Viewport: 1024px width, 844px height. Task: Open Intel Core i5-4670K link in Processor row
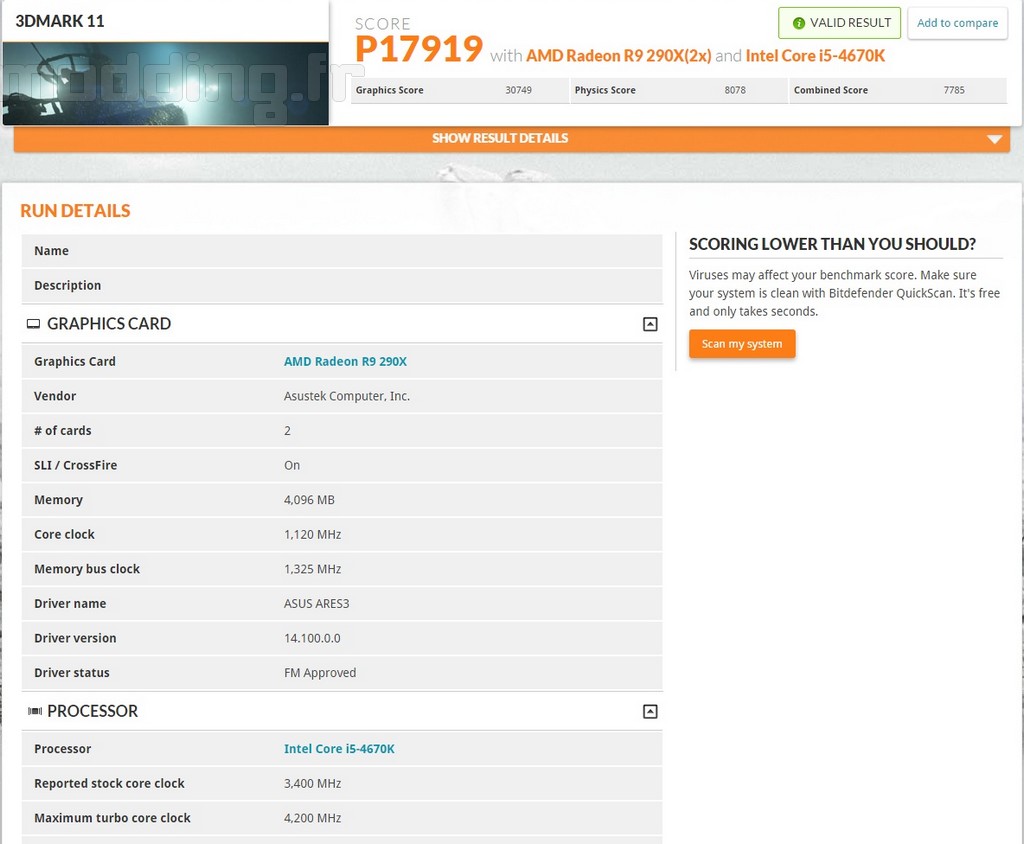coord(339,749)
